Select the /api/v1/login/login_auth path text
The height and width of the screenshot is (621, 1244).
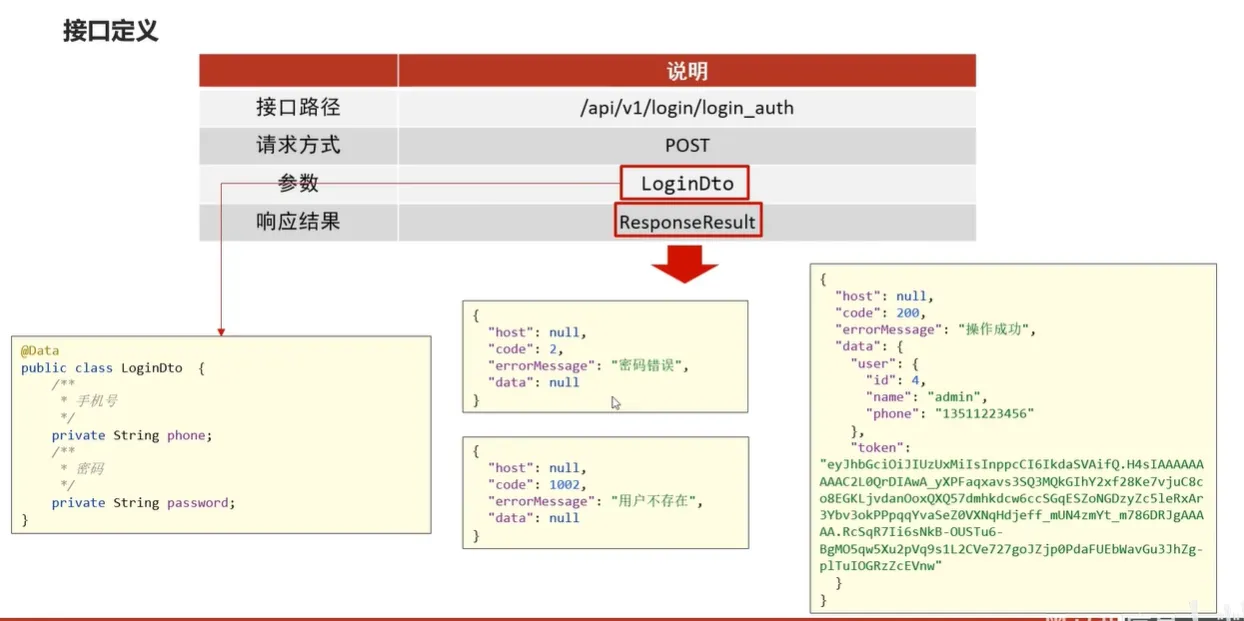point(686,108)
